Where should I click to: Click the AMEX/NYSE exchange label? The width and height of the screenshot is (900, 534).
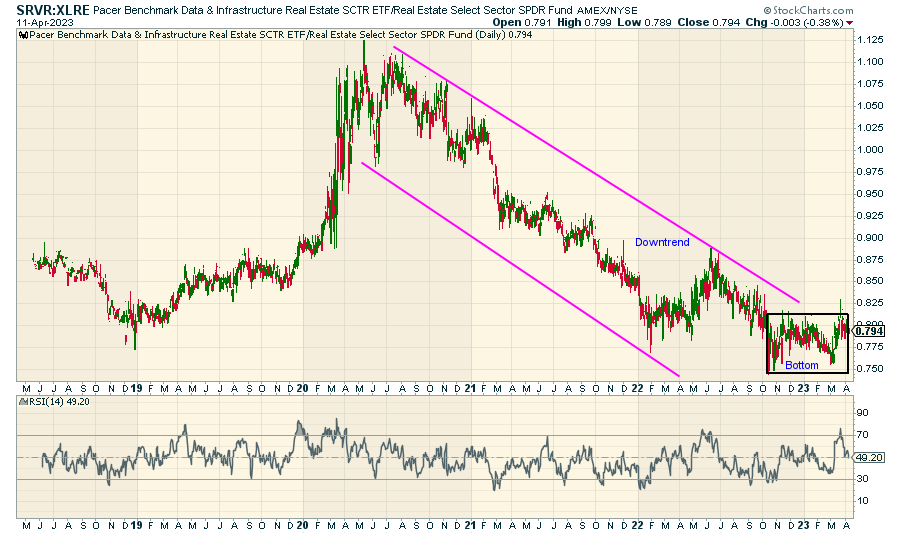(x=607, y=10)
